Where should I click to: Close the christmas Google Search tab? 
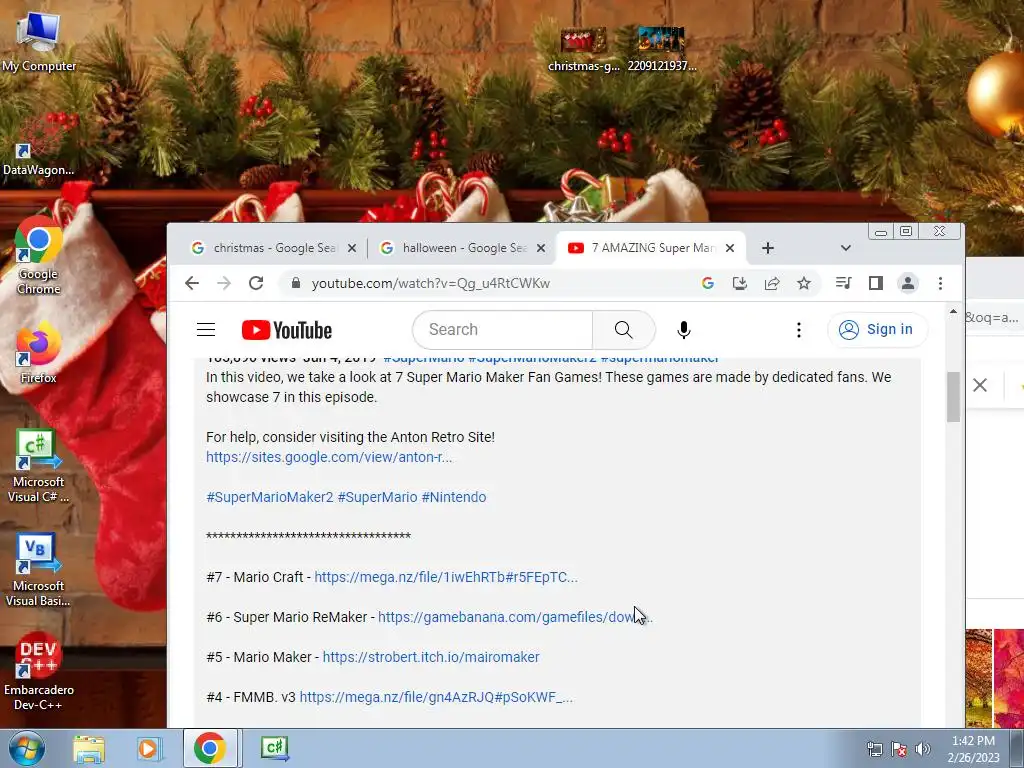351,248
